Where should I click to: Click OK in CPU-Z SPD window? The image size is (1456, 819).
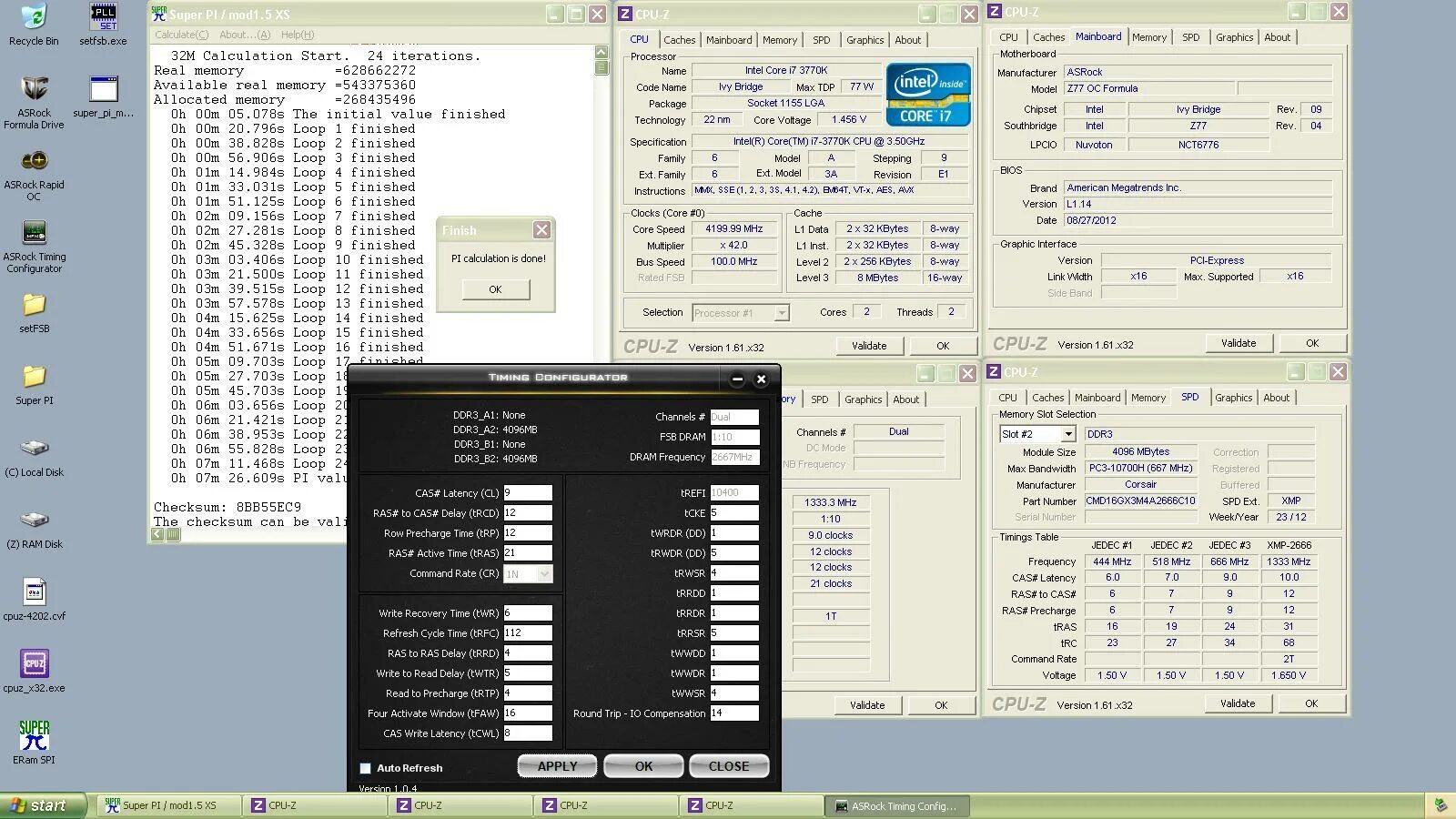[1311, 703]
